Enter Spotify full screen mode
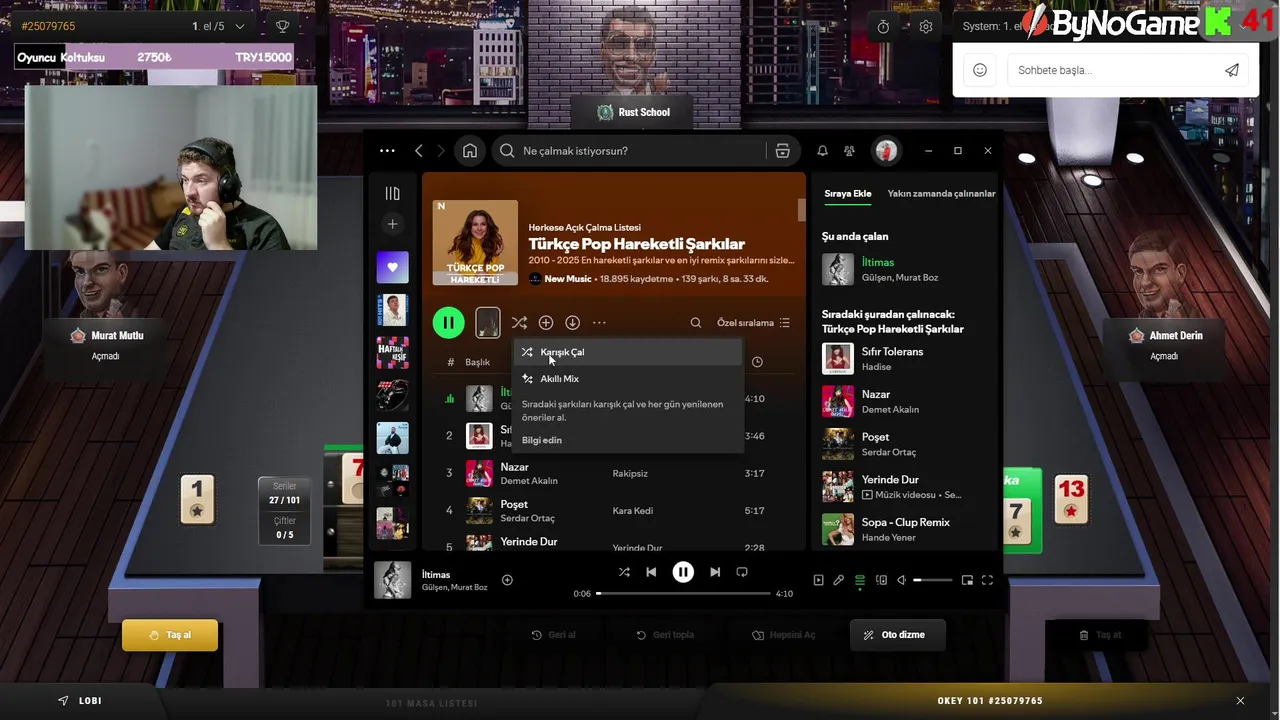 (987, 580)
